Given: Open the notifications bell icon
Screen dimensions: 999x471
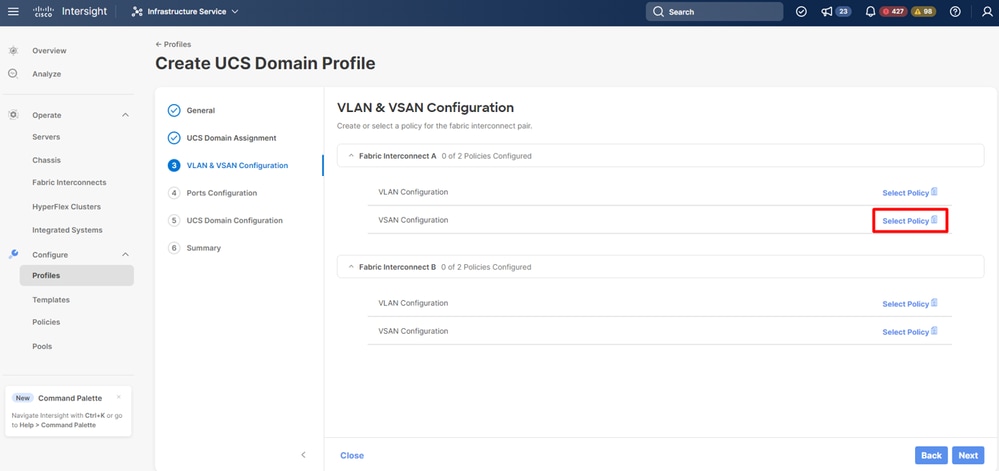Looking at the screenshot, I should (x=870, y=11).
